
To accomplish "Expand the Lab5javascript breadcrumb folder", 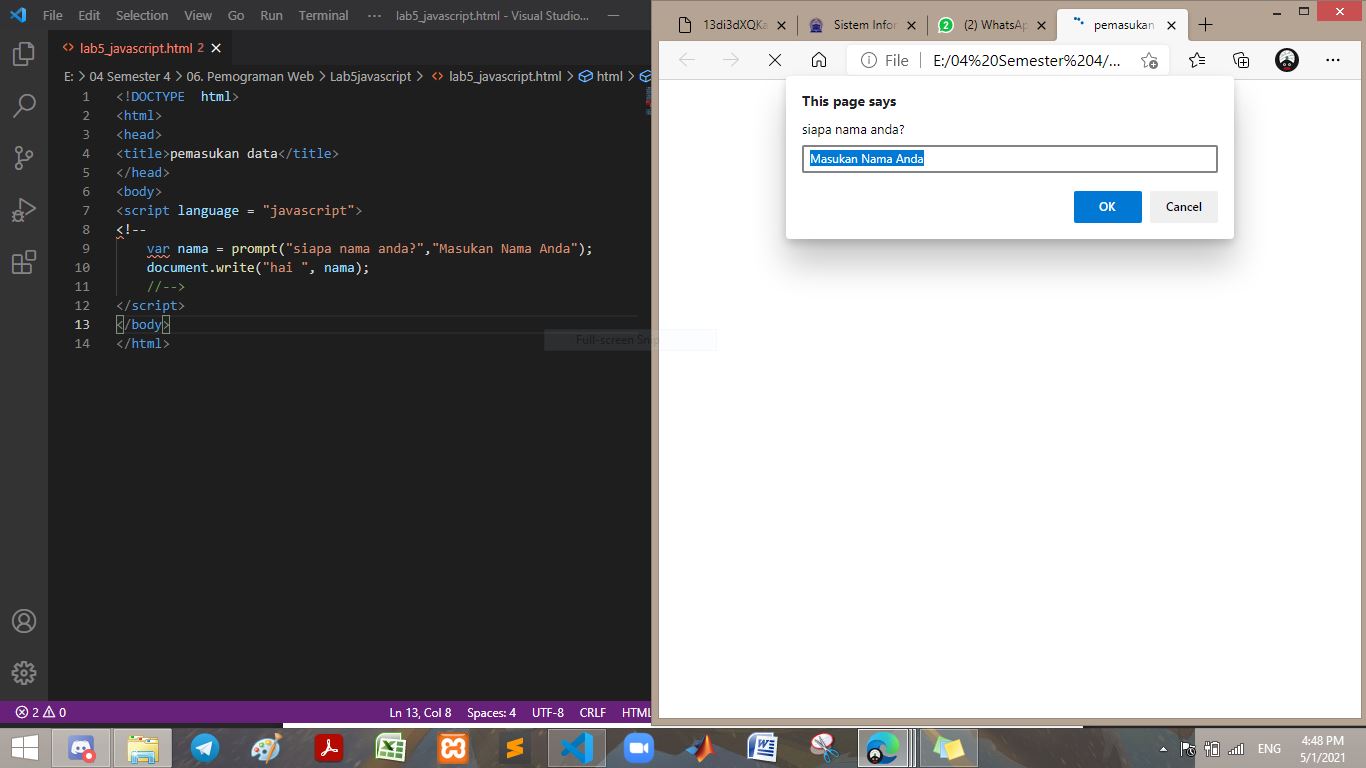I will coord(370,76).
